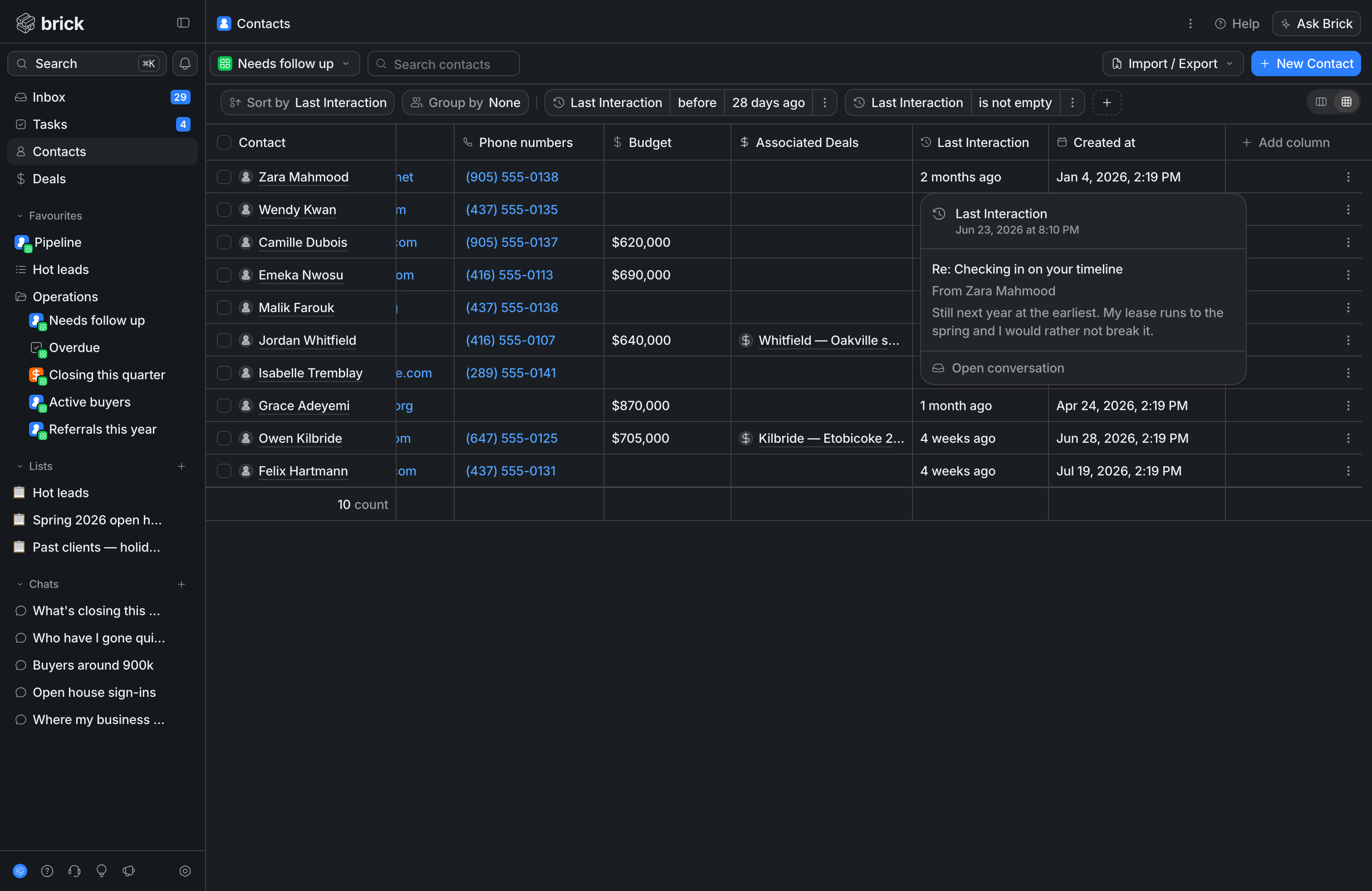This screenshot has height=891, width=1372.
Task: Open the Kilbride — Etobicoke deal link
Action: tap(831, 438)
